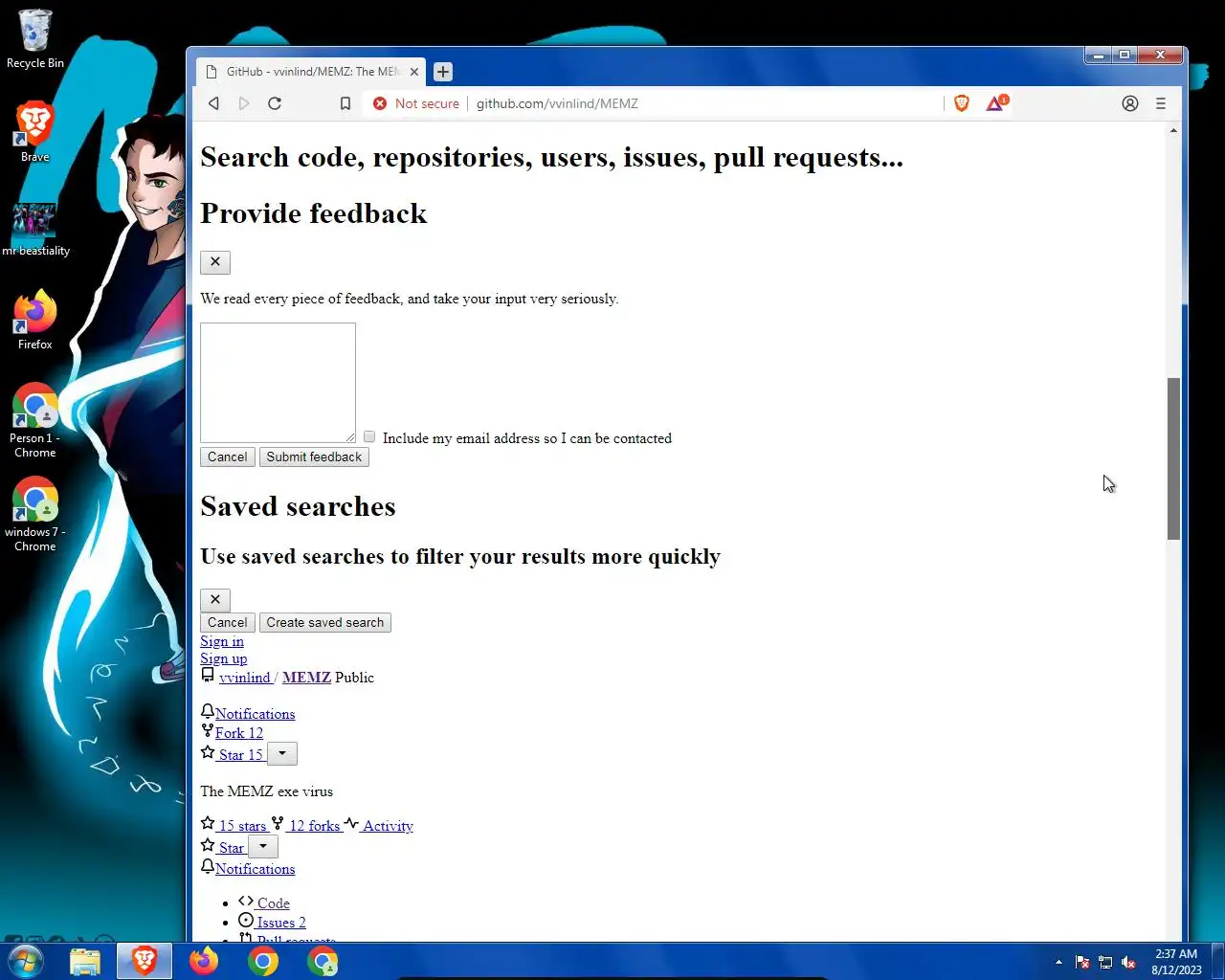Cancel the saved search dialog
The image size is (1225, 980).
tap(227, 623)
